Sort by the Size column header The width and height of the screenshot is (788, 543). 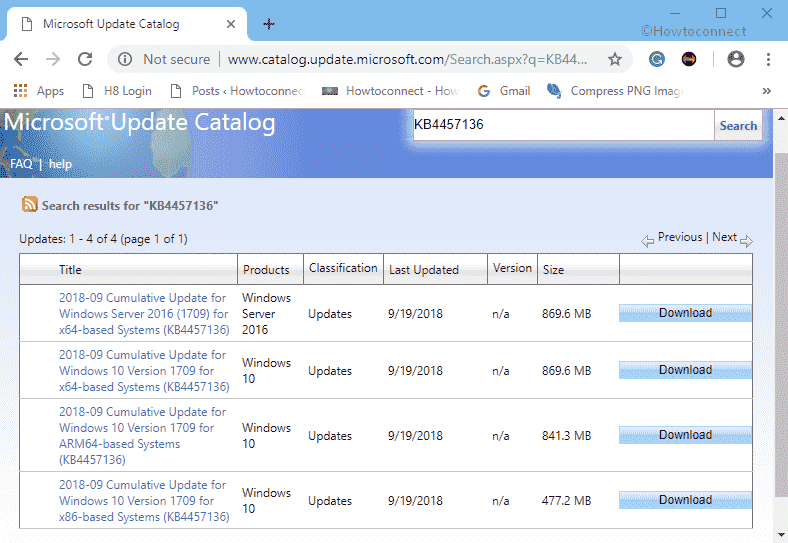pos(553,269)
